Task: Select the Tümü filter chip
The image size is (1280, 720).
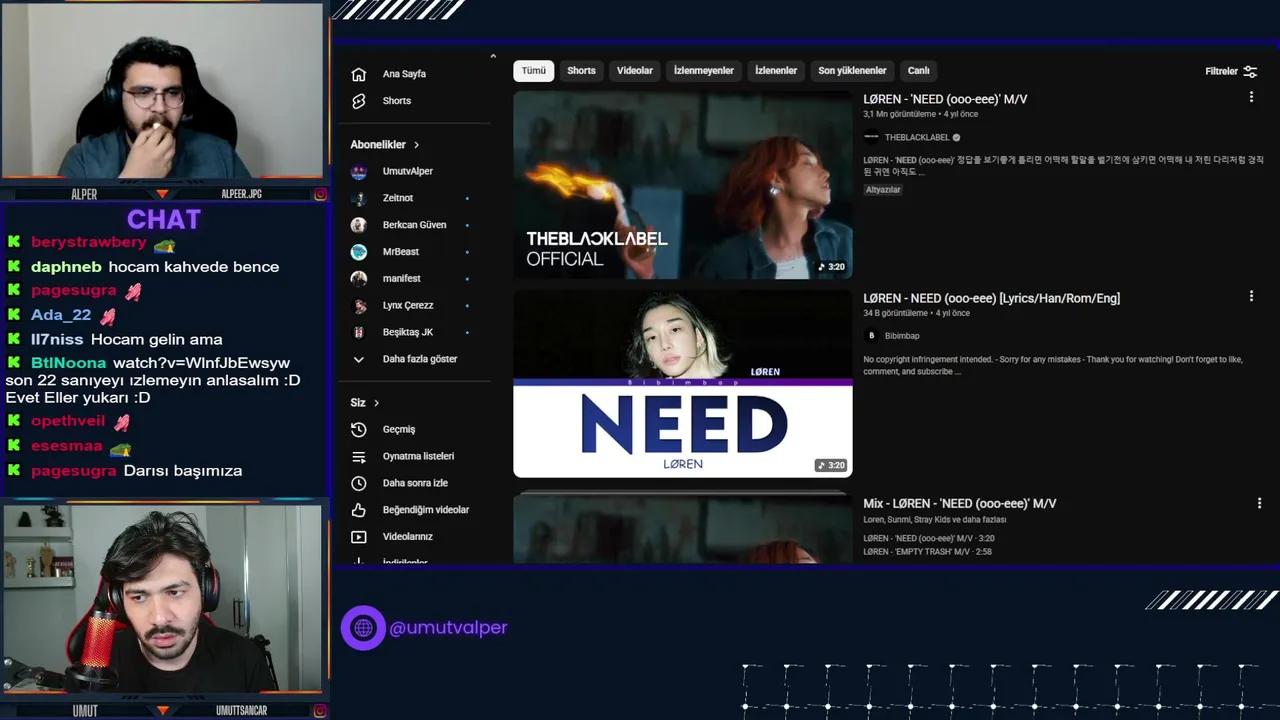Action: pyautogui.click(x=534, y=71)
